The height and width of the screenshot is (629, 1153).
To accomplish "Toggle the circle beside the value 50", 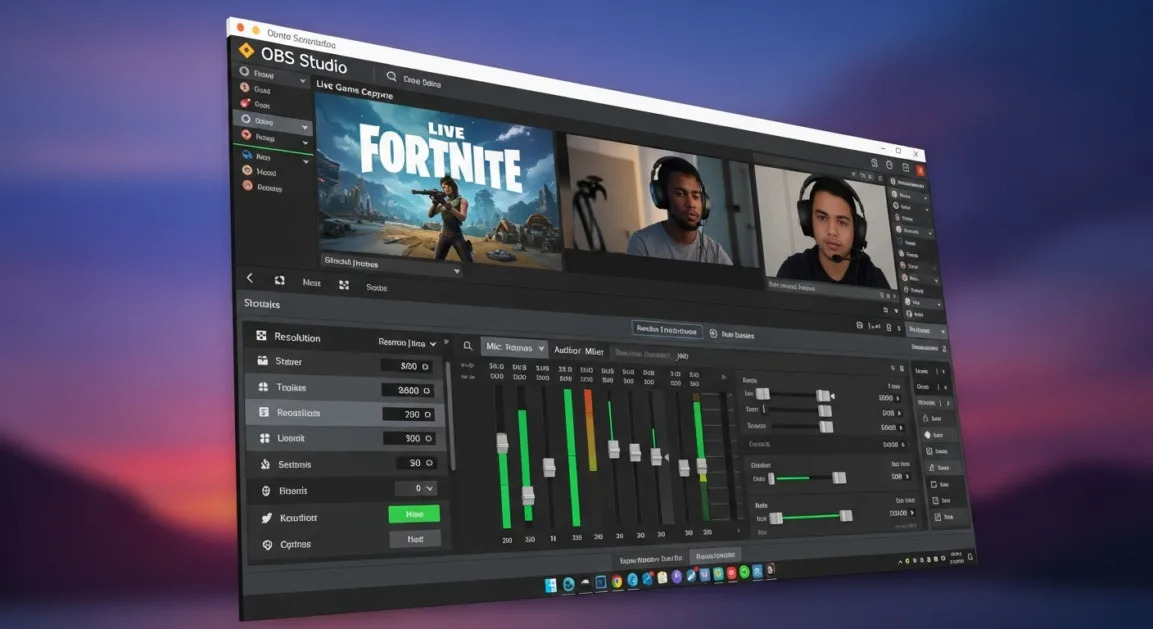I will click(x=429, y=463).
